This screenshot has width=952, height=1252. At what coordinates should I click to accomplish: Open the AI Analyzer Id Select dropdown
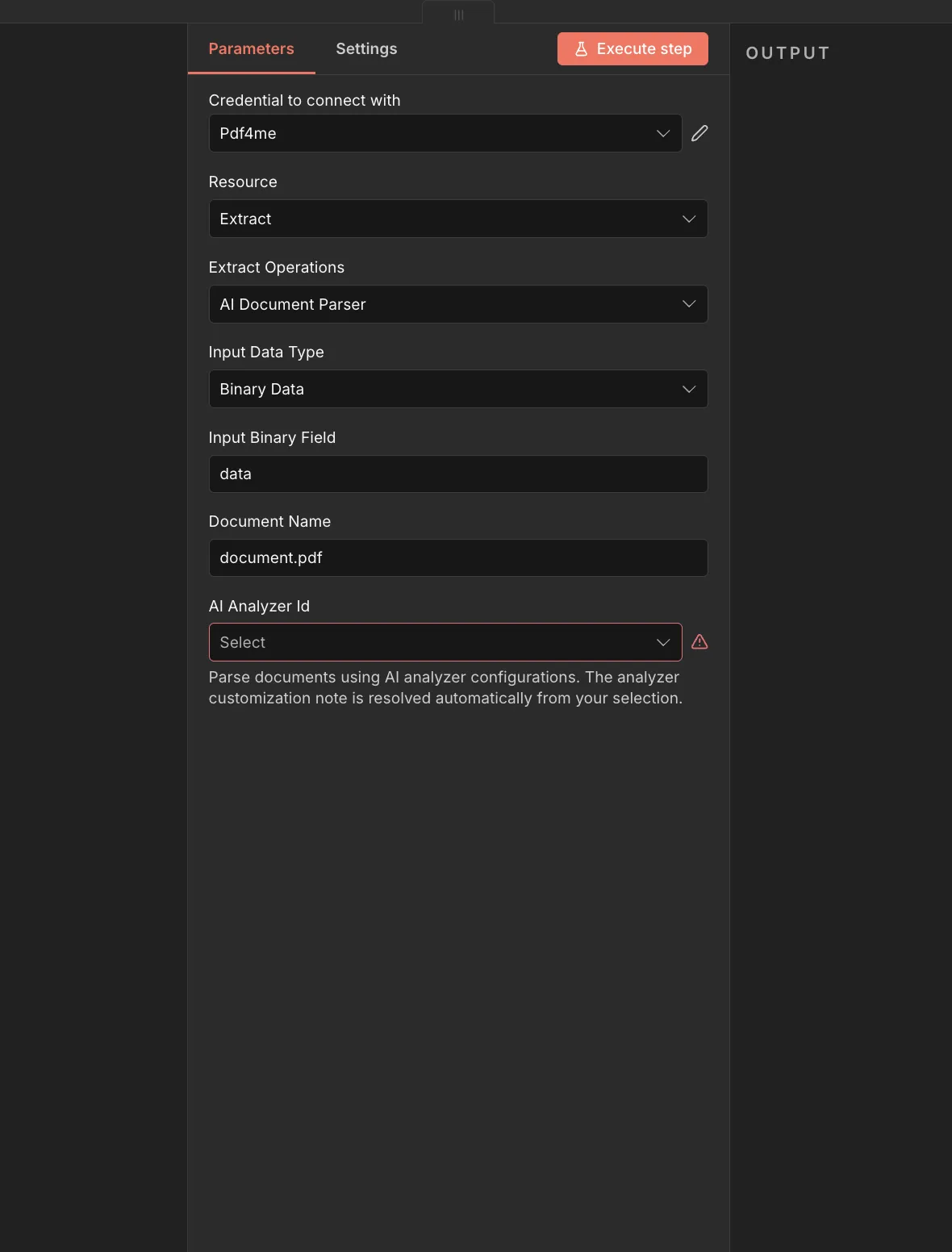[445, 642]
